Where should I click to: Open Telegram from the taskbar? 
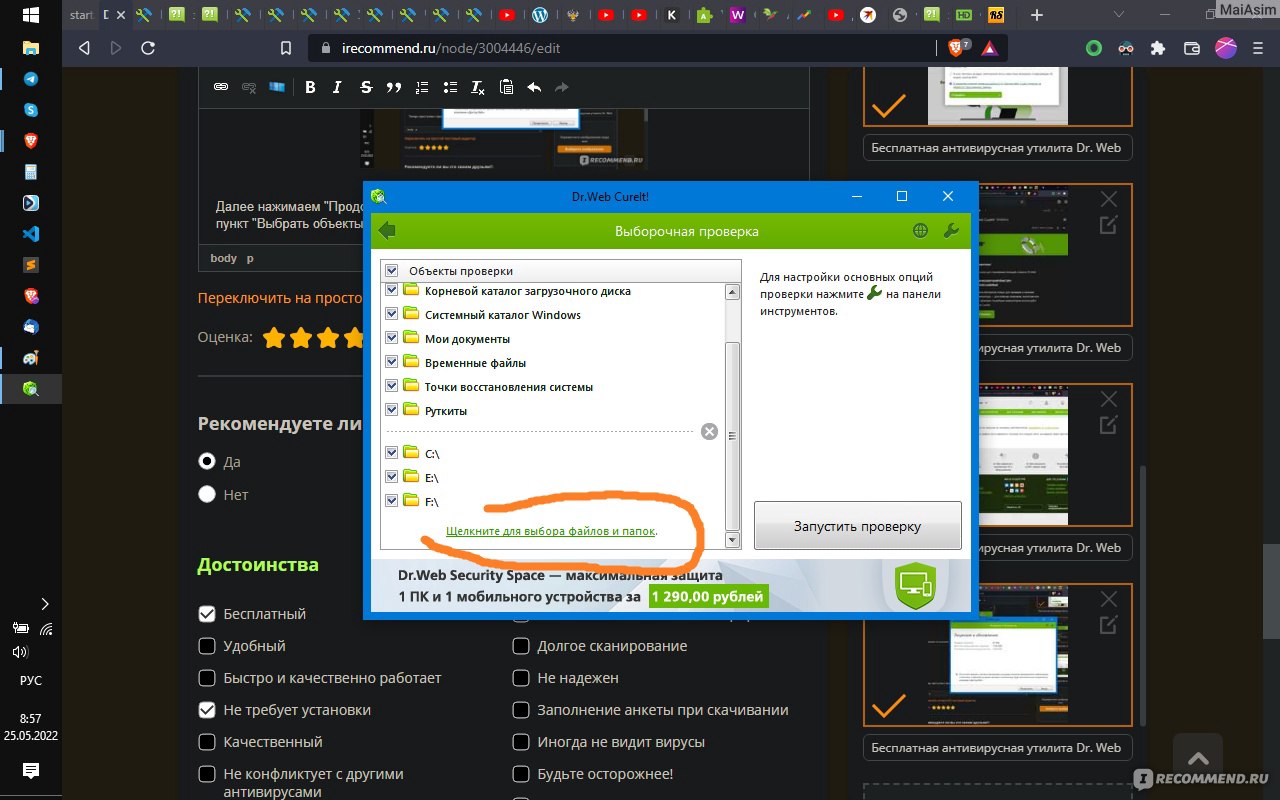pyautogui.click(x=31, y=79)
